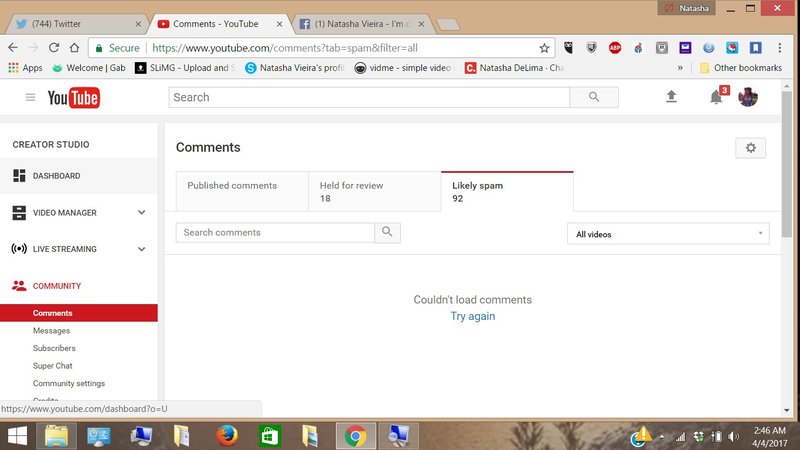Click the YouTube upload icon

point(671,97)
